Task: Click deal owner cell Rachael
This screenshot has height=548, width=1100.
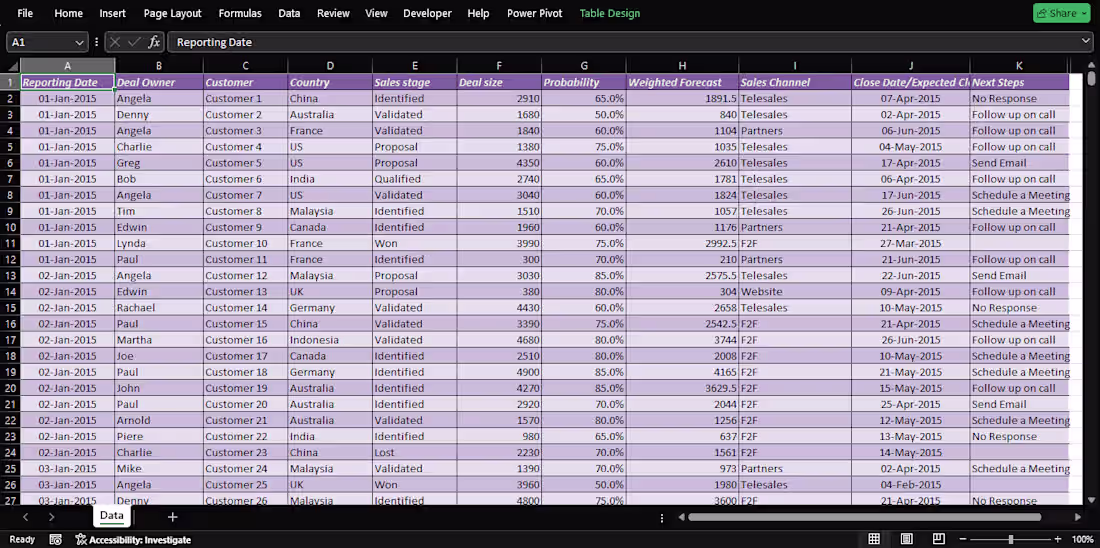Action: point(159,308)
